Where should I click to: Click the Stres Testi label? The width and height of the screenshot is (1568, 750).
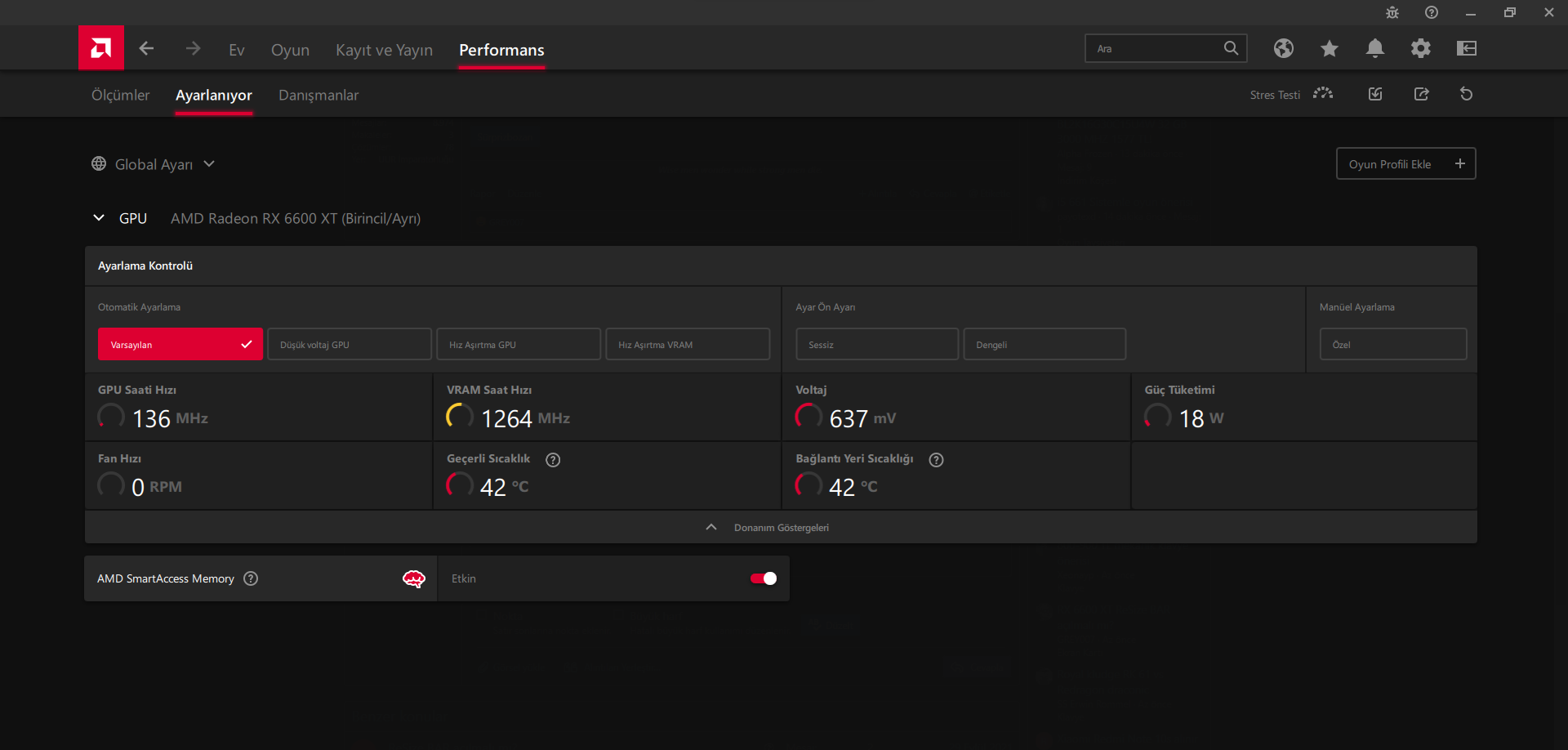[x=1275, y=95]
